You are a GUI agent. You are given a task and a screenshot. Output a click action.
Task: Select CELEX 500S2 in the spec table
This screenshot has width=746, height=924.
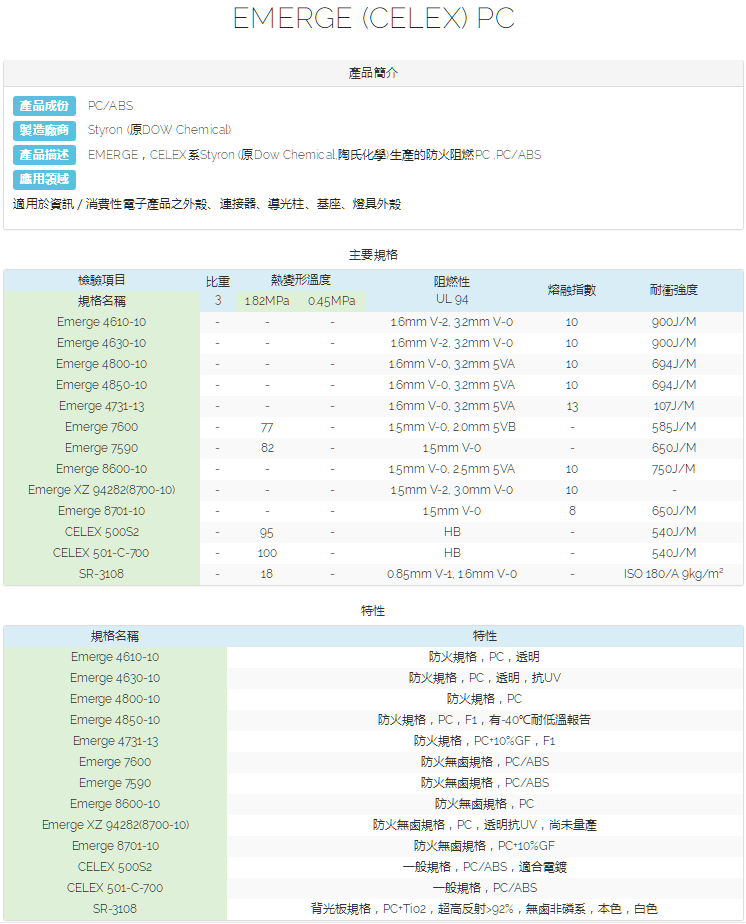[x=101, y=532]
